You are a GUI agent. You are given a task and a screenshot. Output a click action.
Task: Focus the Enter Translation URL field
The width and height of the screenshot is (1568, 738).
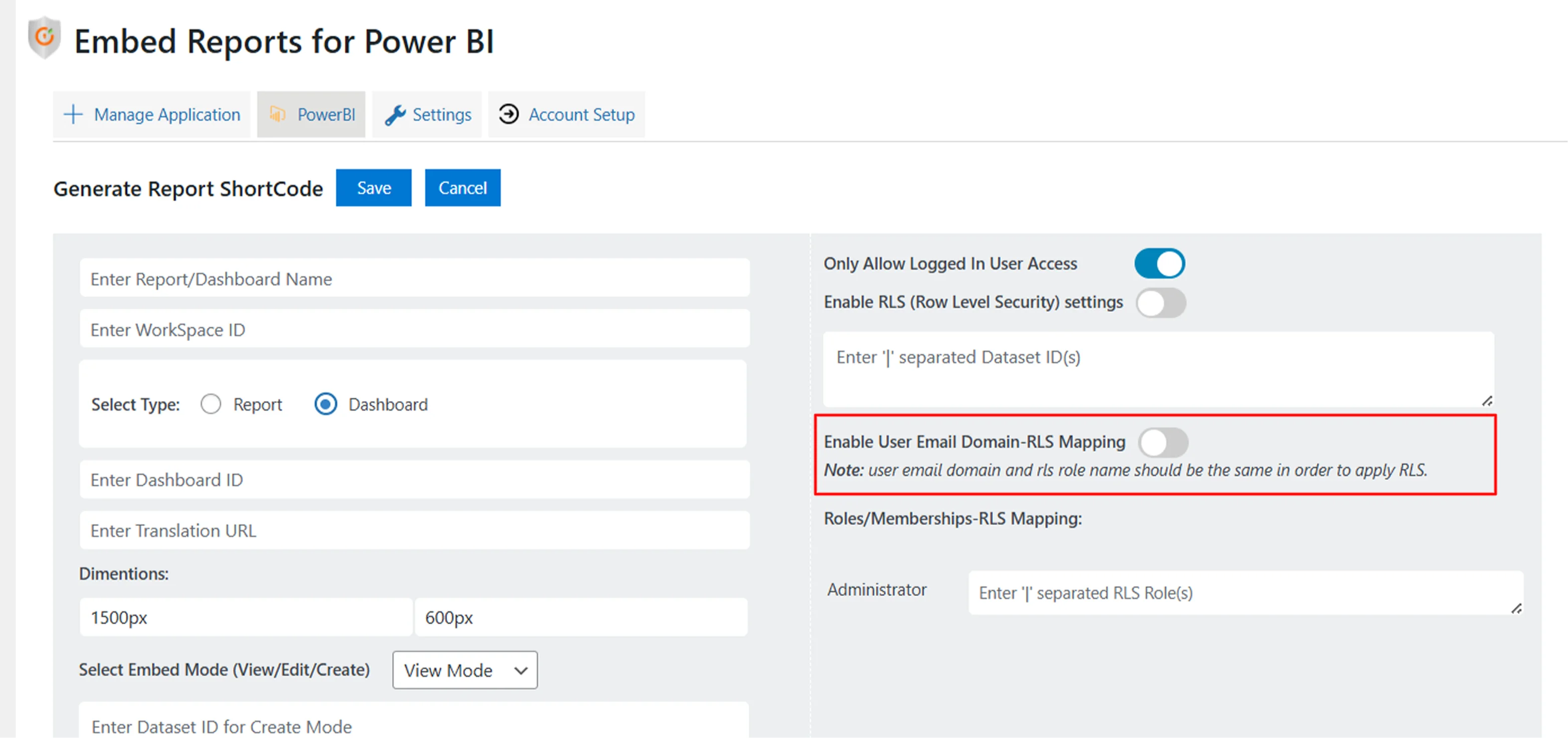(415, 530)
